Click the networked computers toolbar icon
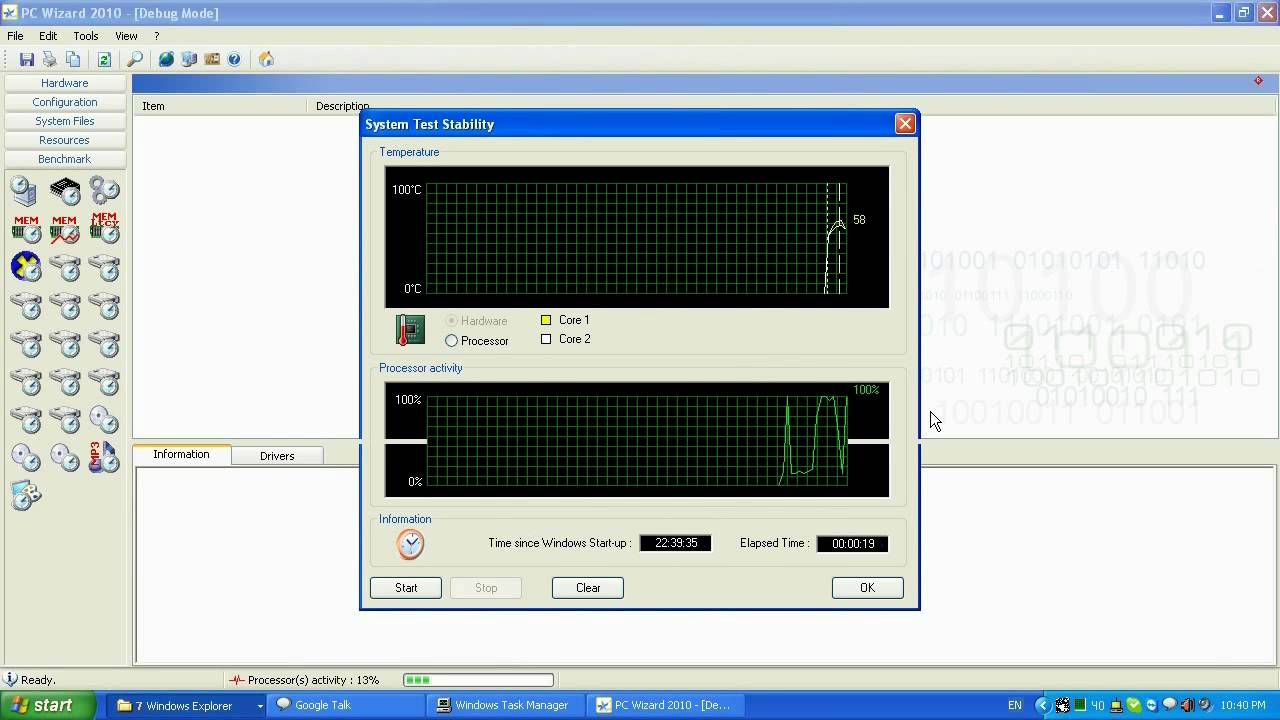This screenshot has height=720, width=1280. tap(189, 59)
